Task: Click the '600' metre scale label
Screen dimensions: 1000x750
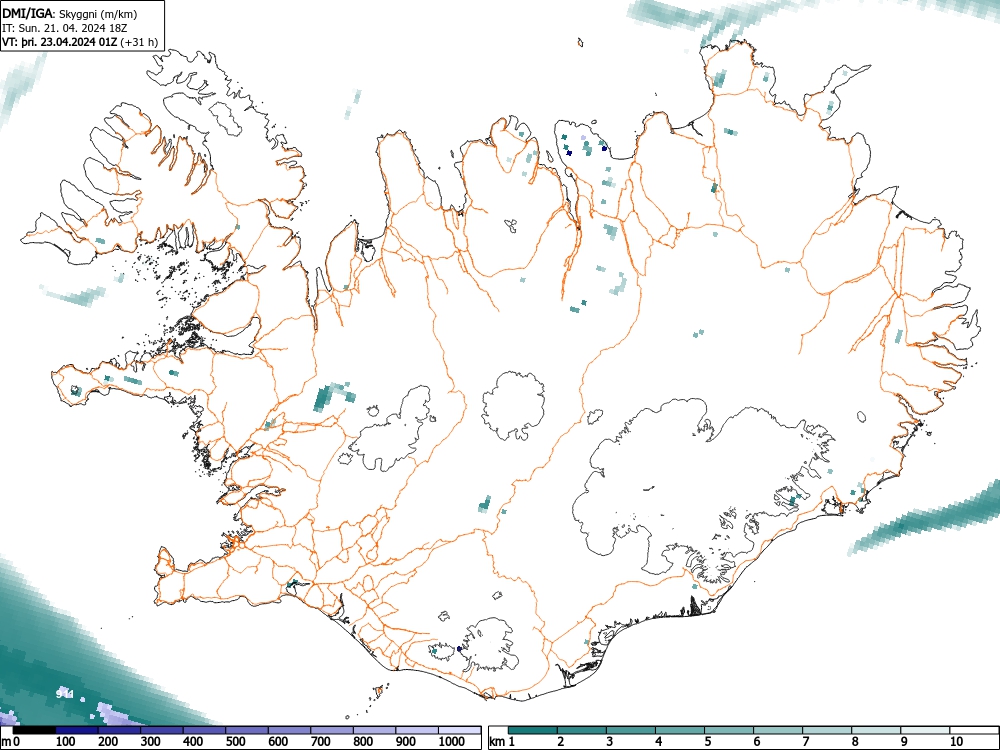Action: pos(278,742)
